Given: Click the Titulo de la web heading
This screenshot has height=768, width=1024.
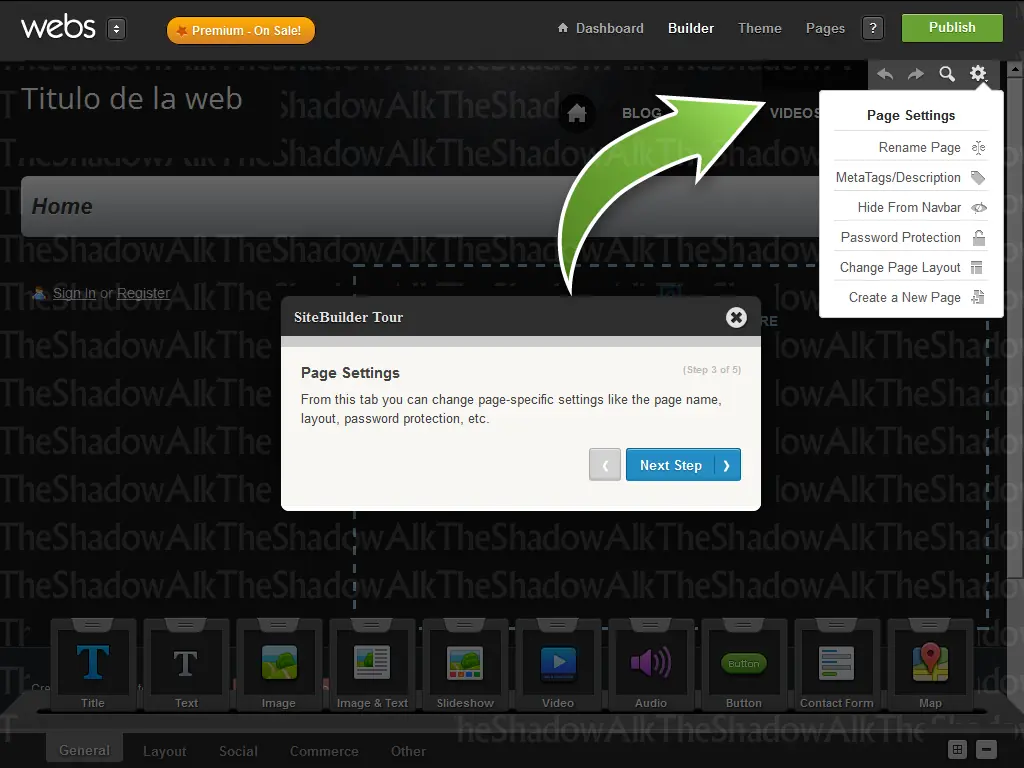Looking at the screenshot, I should pos(132,99).
